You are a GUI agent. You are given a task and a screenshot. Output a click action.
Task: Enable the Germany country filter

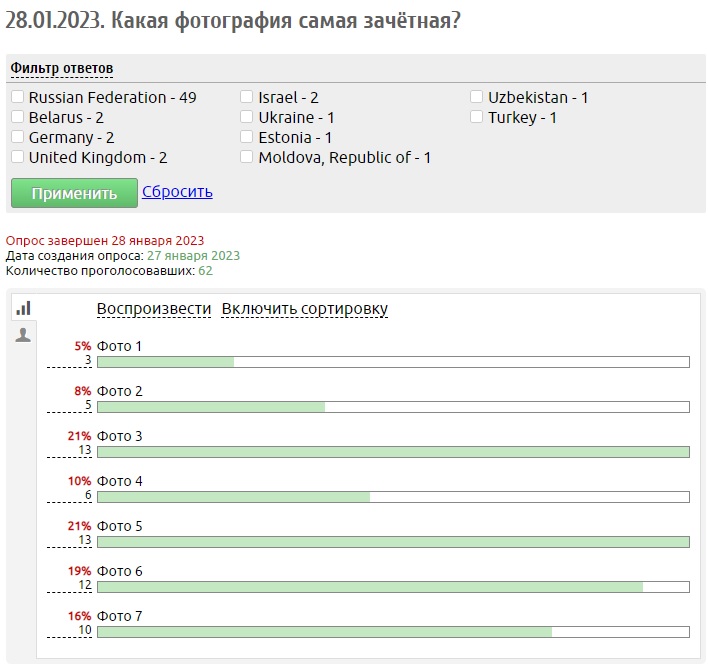pos(18,138)
